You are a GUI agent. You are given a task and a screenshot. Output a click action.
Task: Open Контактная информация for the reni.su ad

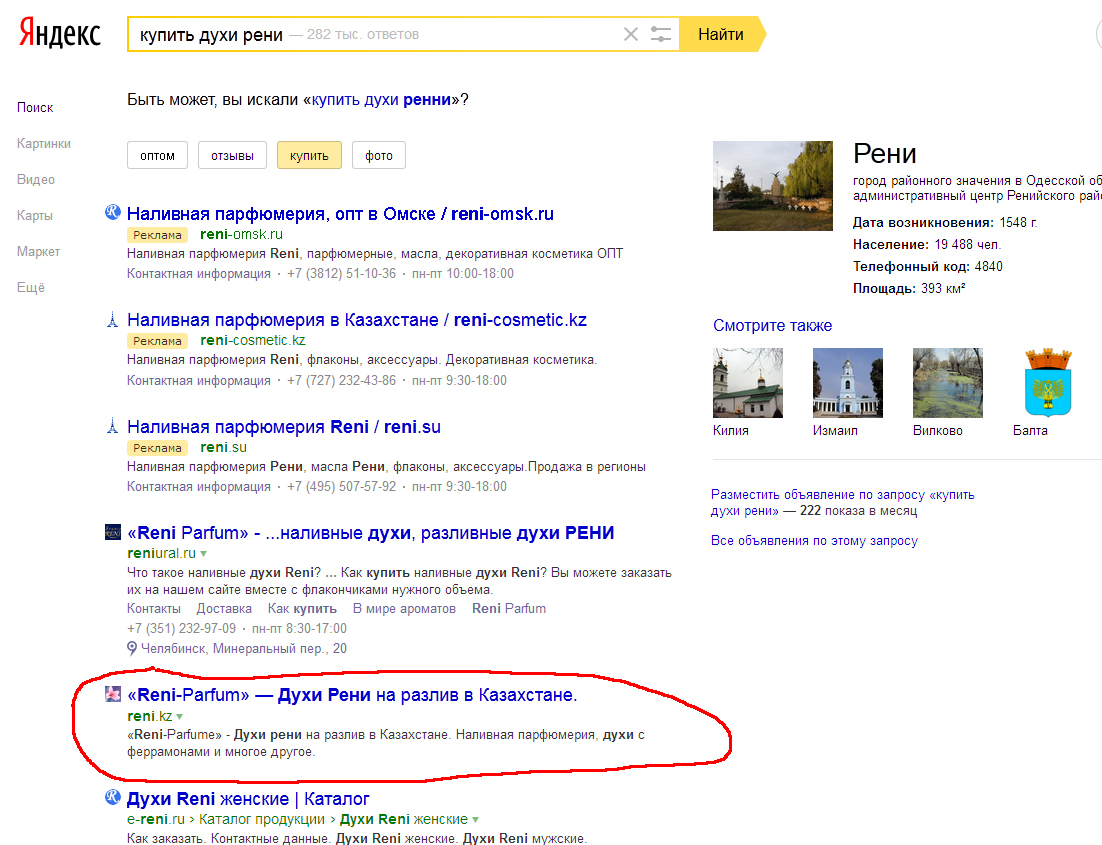pyautogui.click(x=199, y=486)
